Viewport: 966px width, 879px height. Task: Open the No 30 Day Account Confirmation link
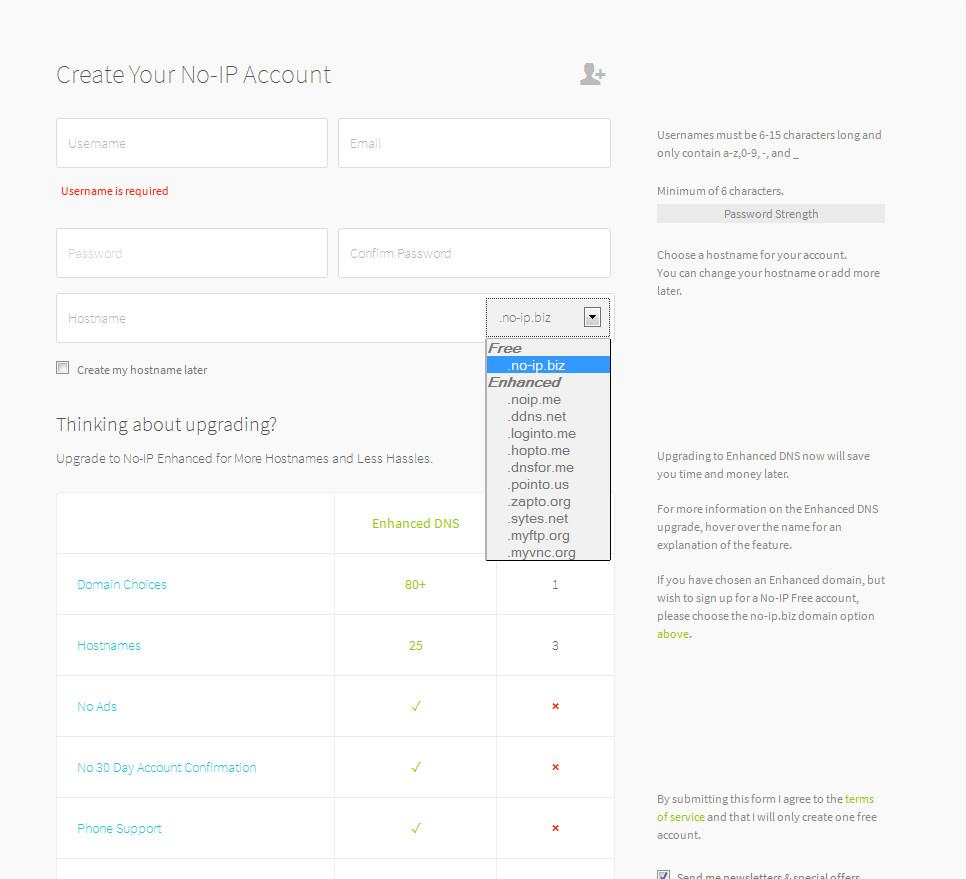(166, 767)
